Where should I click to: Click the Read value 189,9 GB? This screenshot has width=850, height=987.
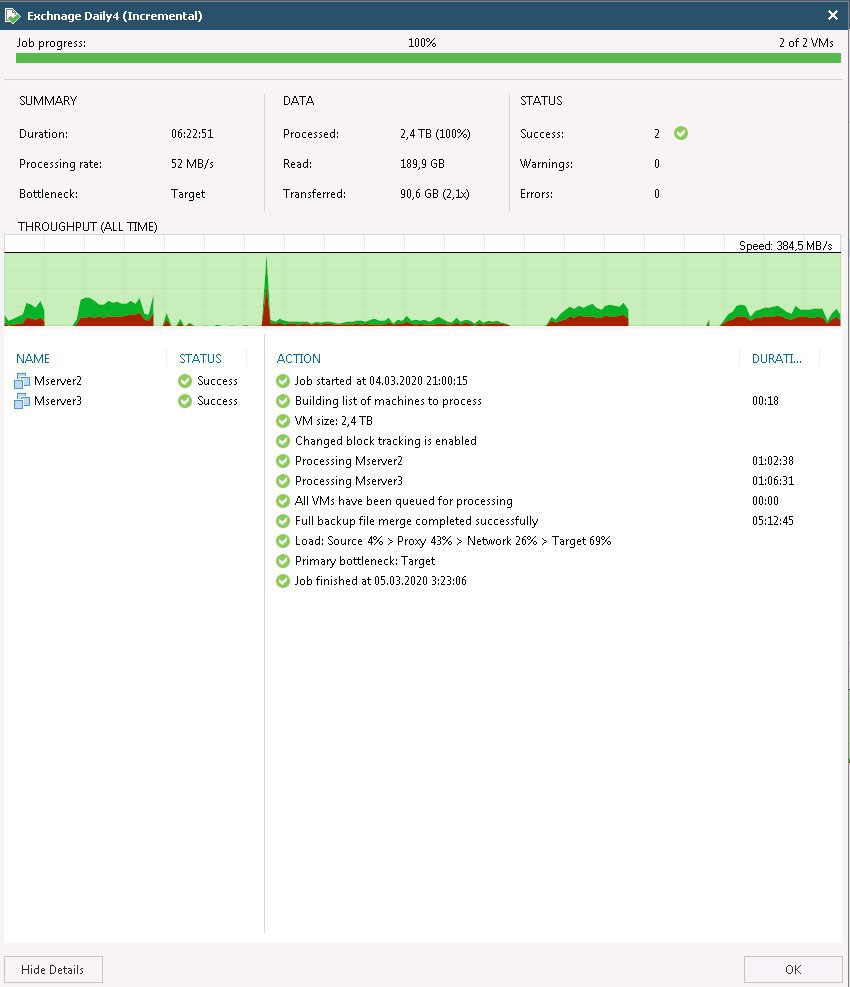422,164
